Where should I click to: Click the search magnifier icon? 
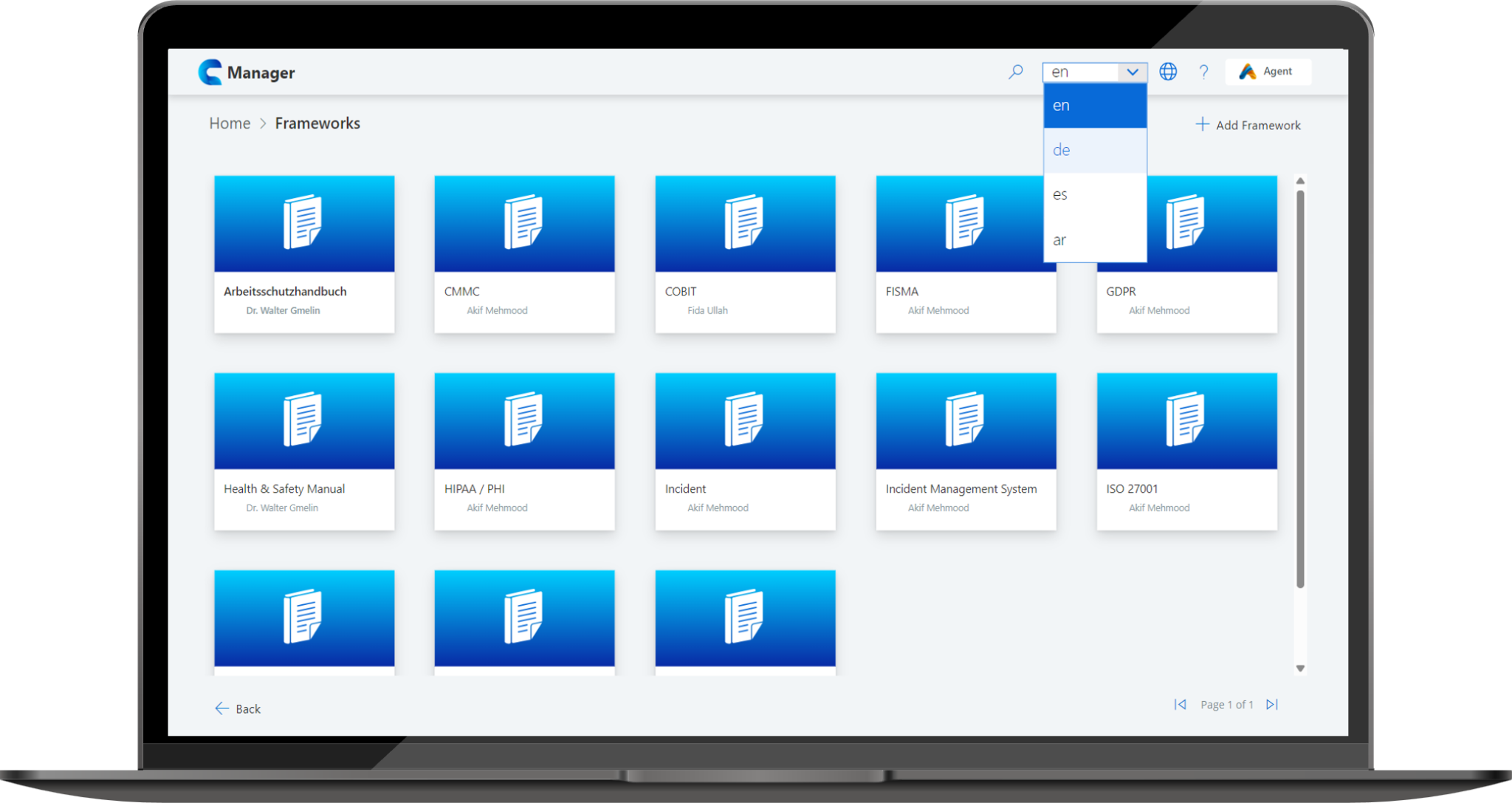[1016, 72]
